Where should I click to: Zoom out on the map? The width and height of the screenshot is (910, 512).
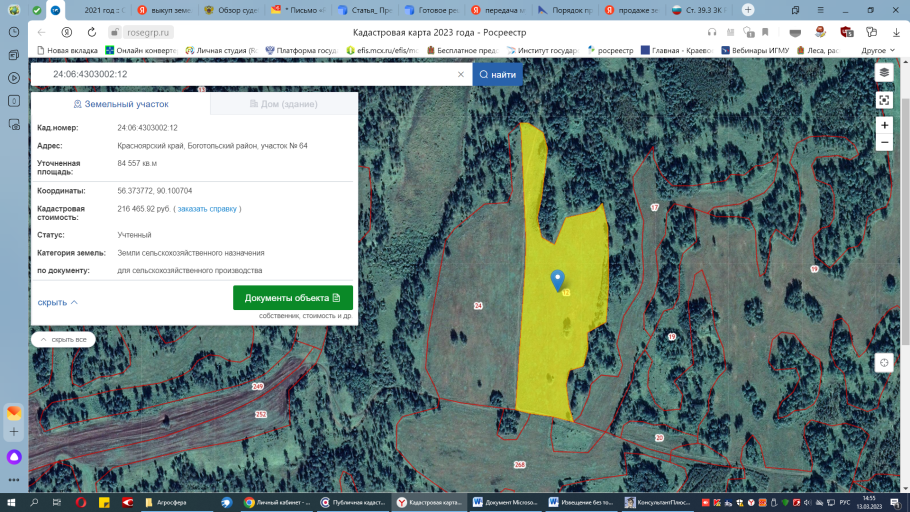(x=884, y=143)
